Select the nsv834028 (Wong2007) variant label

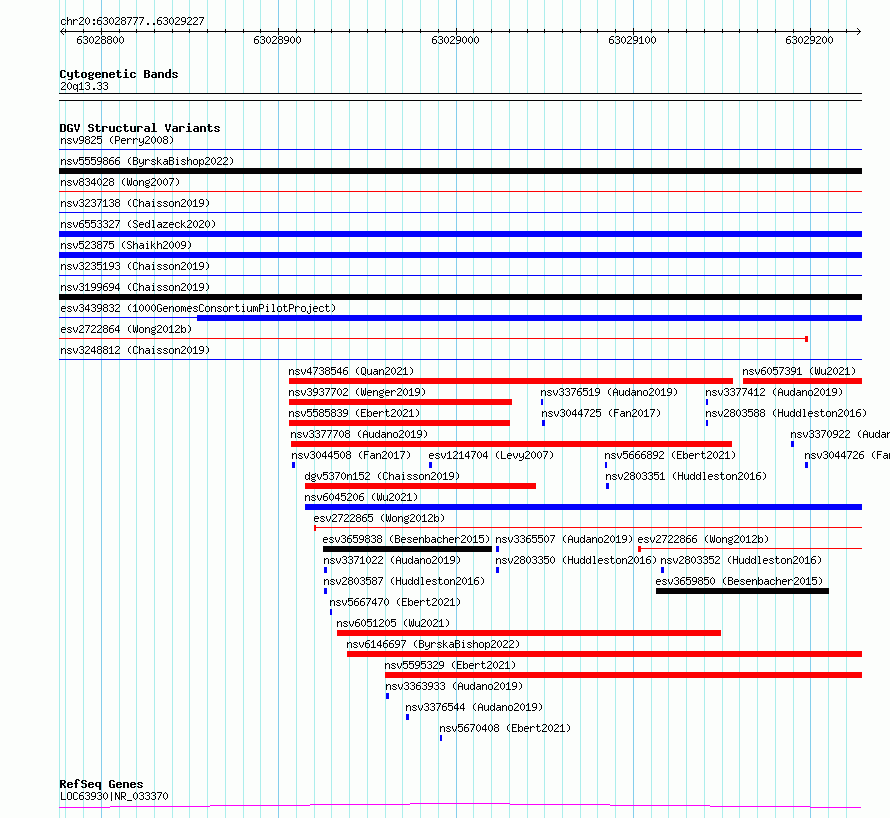(x=120, y=182)
